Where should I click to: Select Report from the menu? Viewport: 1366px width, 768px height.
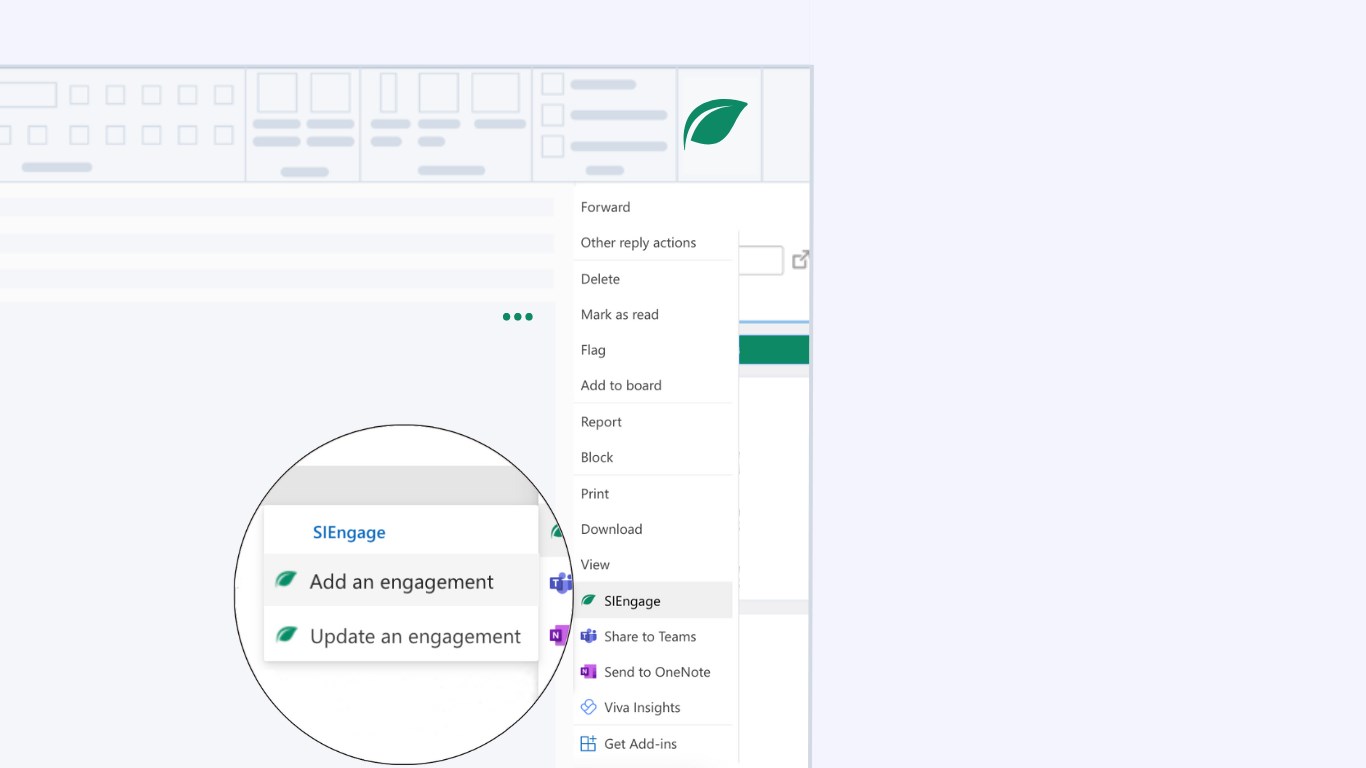(x=601, y=422)
